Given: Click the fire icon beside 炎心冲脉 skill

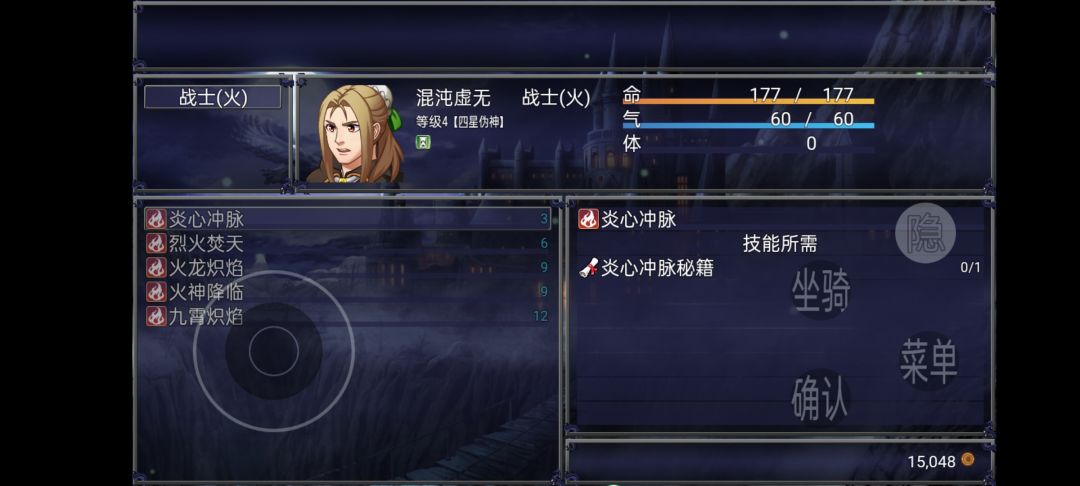Looking at the screenshot, I should click(x=156, y=220).
